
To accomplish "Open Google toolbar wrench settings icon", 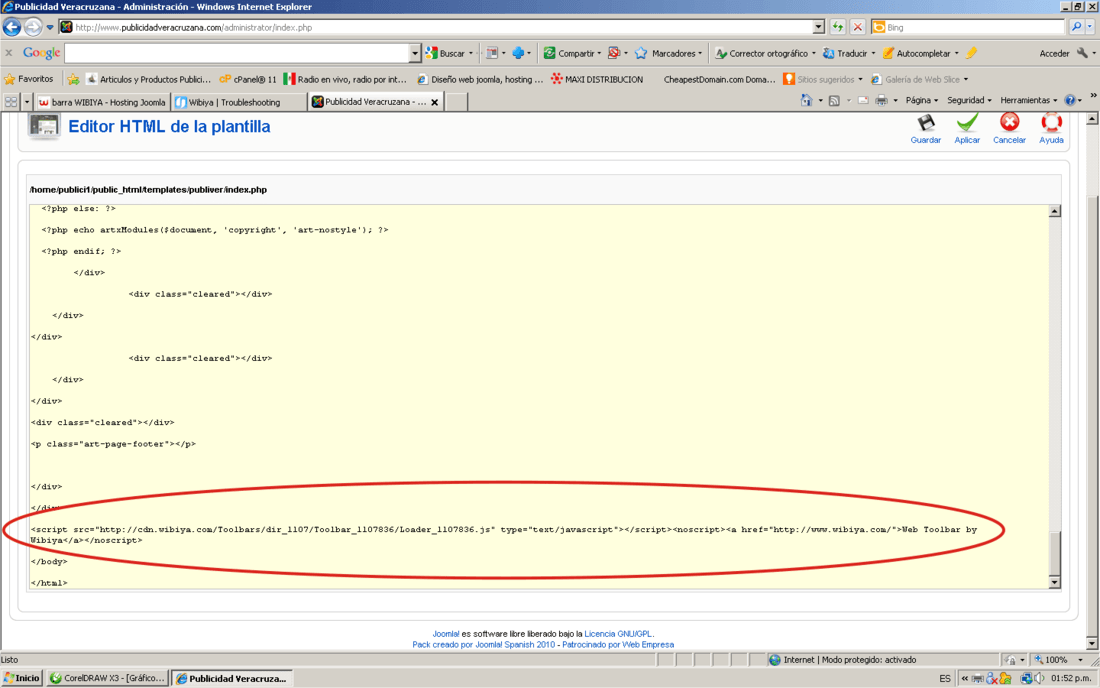I will pyautogui.click(x=1082, y=53).
